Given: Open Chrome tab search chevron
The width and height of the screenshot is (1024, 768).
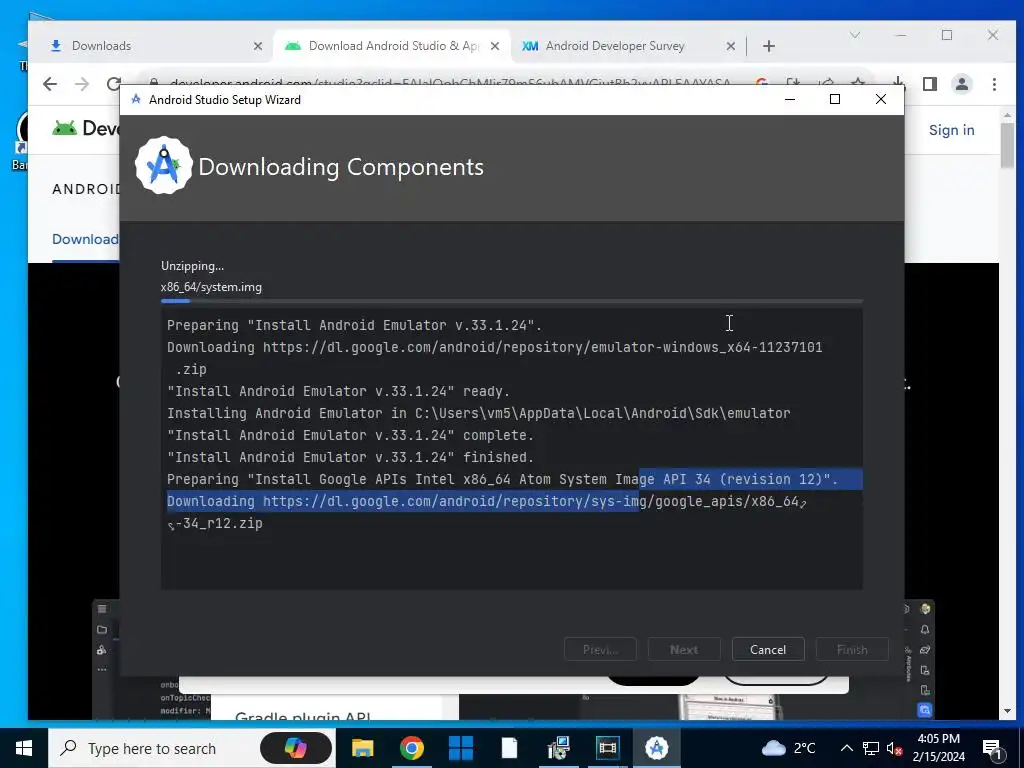Looking at the screenshot, I should point(855,35).
